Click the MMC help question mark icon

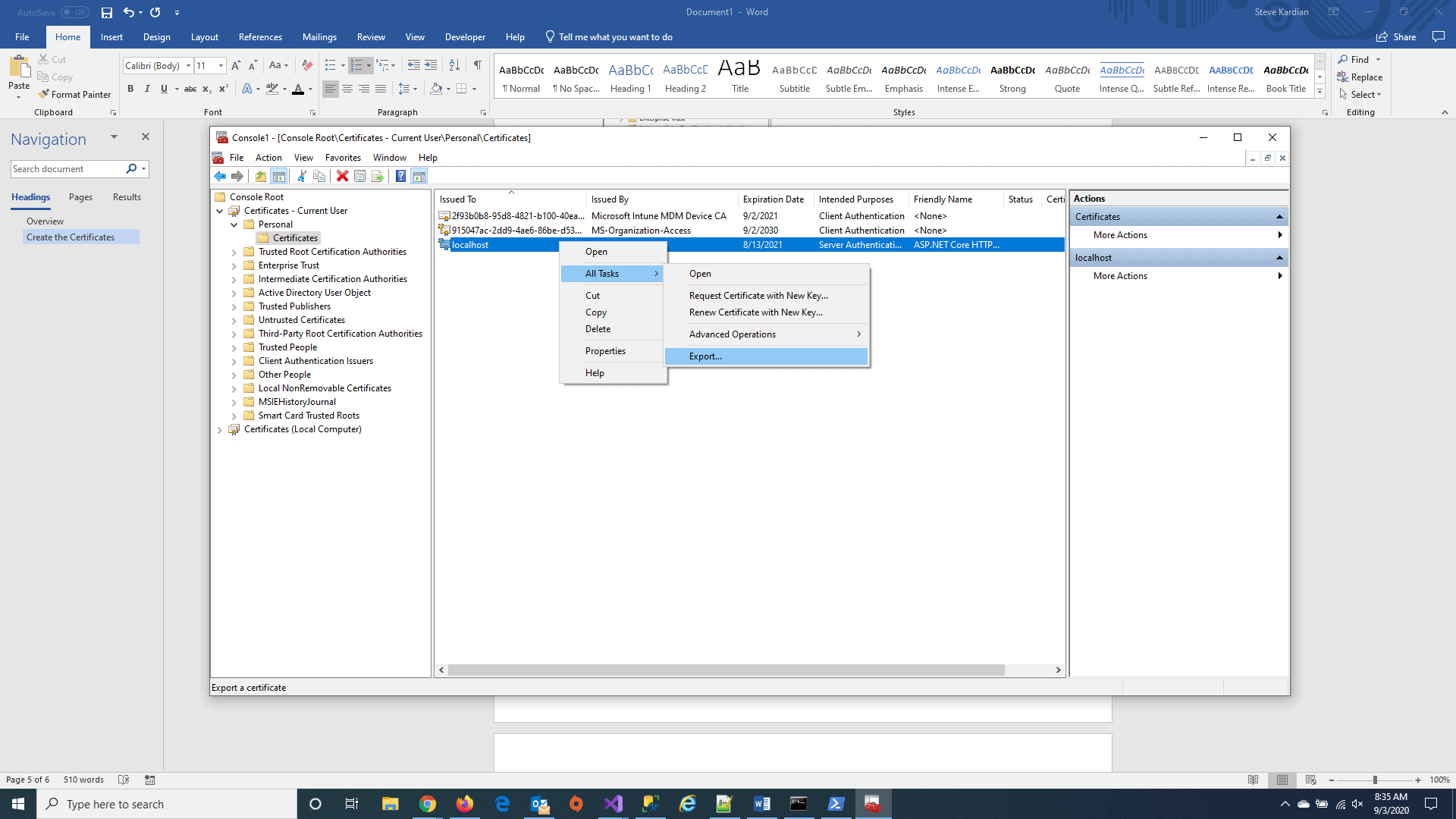click(x=400, y=177)
